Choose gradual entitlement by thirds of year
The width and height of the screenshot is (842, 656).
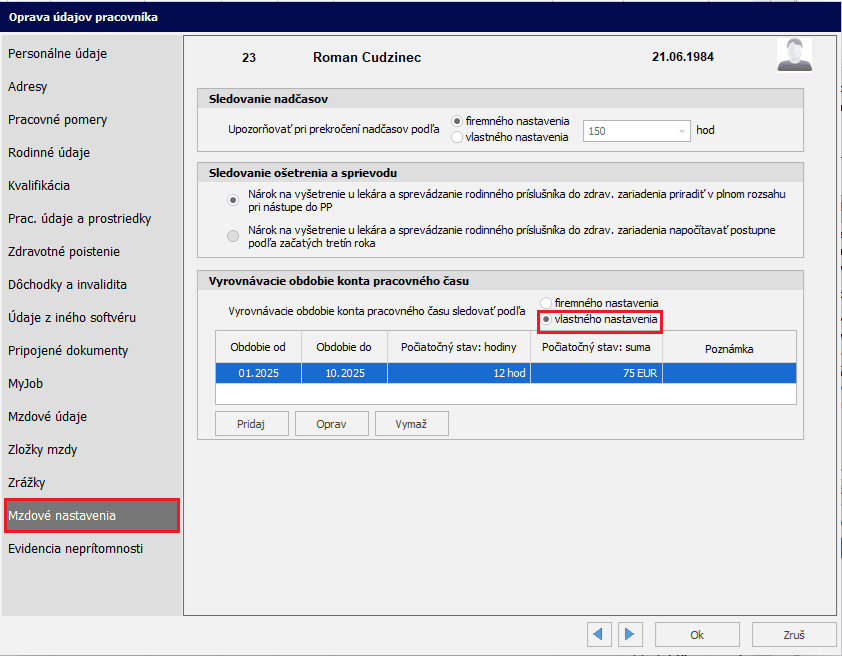[233, 236]
